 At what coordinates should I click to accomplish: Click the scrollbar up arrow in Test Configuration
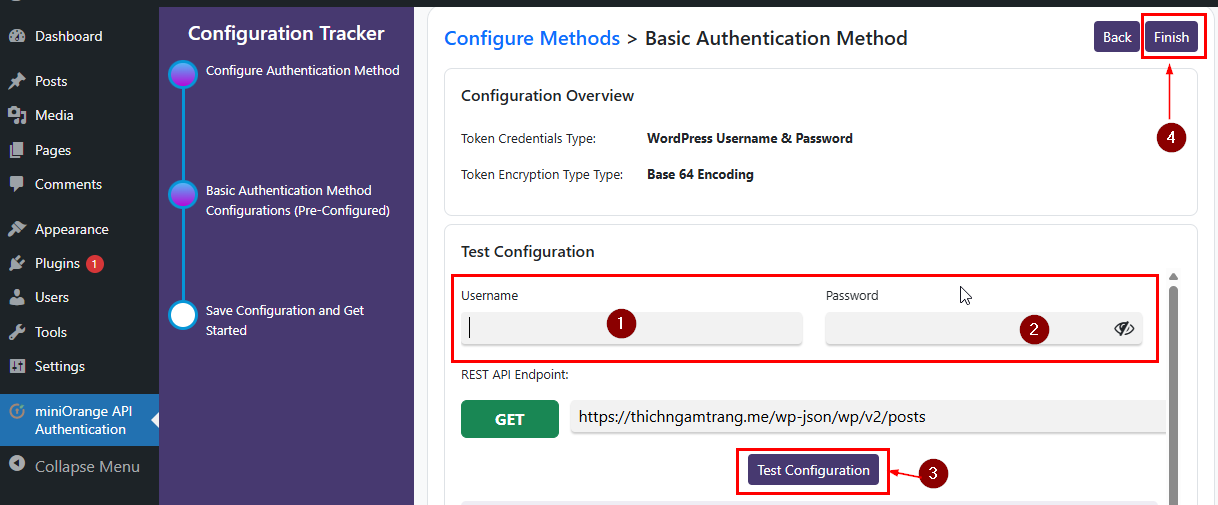(x=1173, y=277)
